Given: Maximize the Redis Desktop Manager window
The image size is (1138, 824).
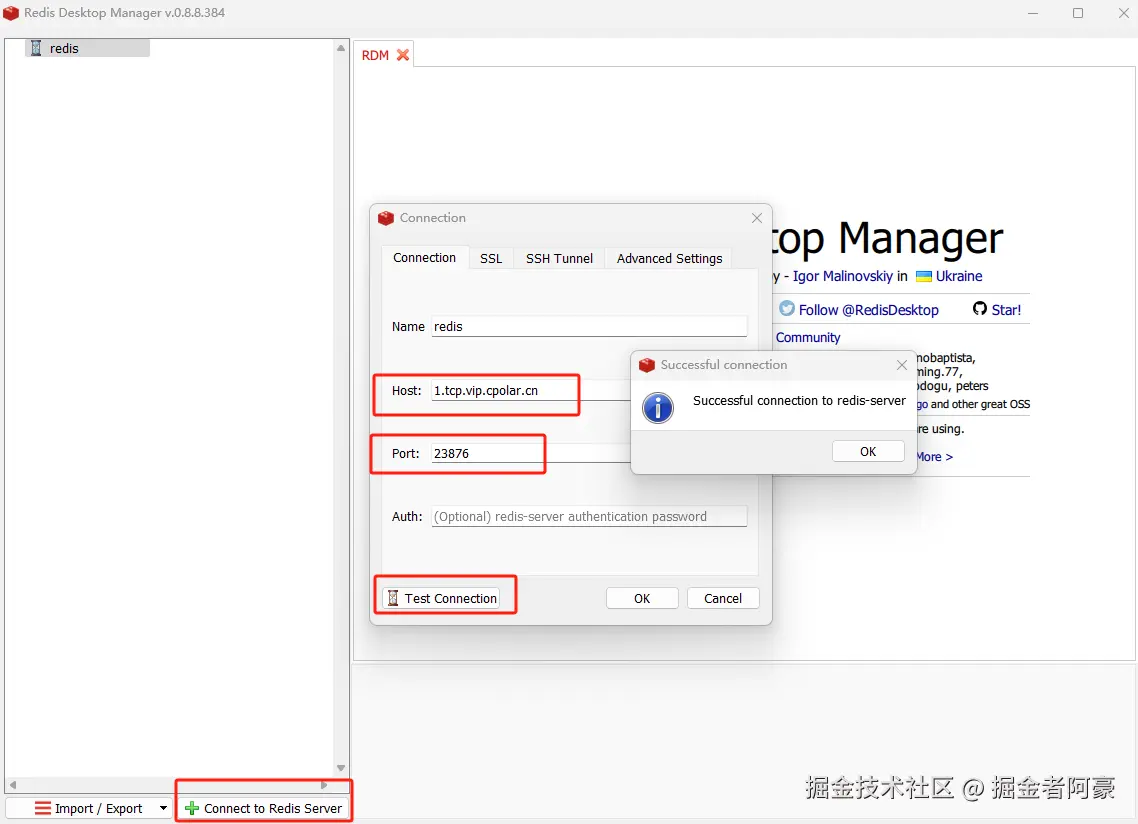Looking at the screenshot, I should coord(1078,13).
